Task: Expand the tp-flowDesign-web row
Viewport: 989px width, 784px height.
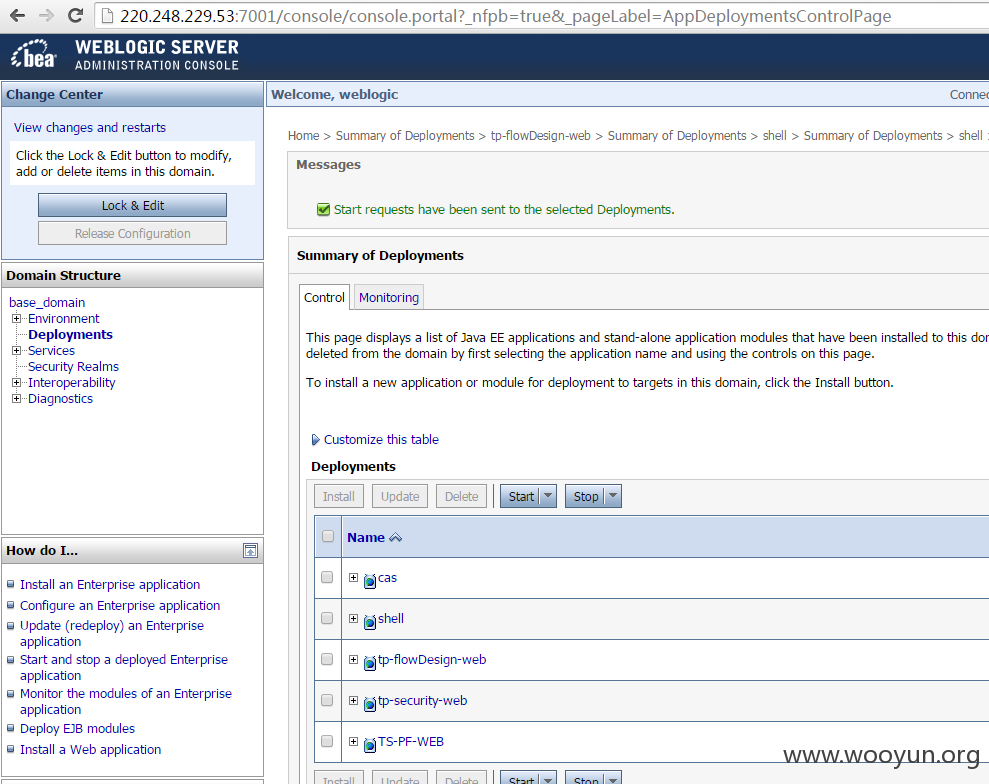Action: [353, 660]
